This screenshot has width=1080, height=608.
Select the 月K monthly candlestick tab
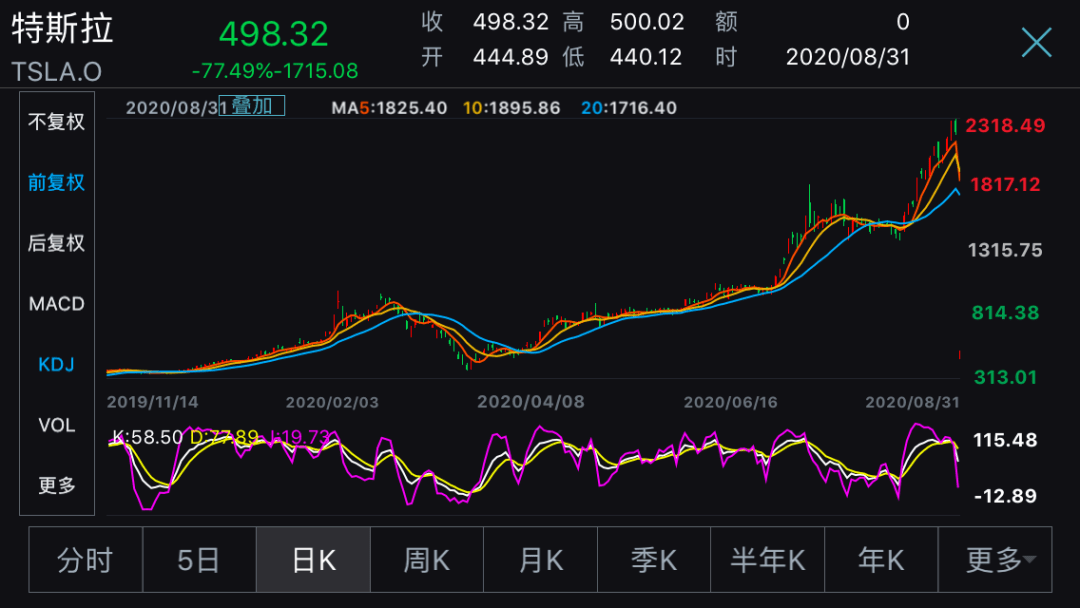coord(540,560)
